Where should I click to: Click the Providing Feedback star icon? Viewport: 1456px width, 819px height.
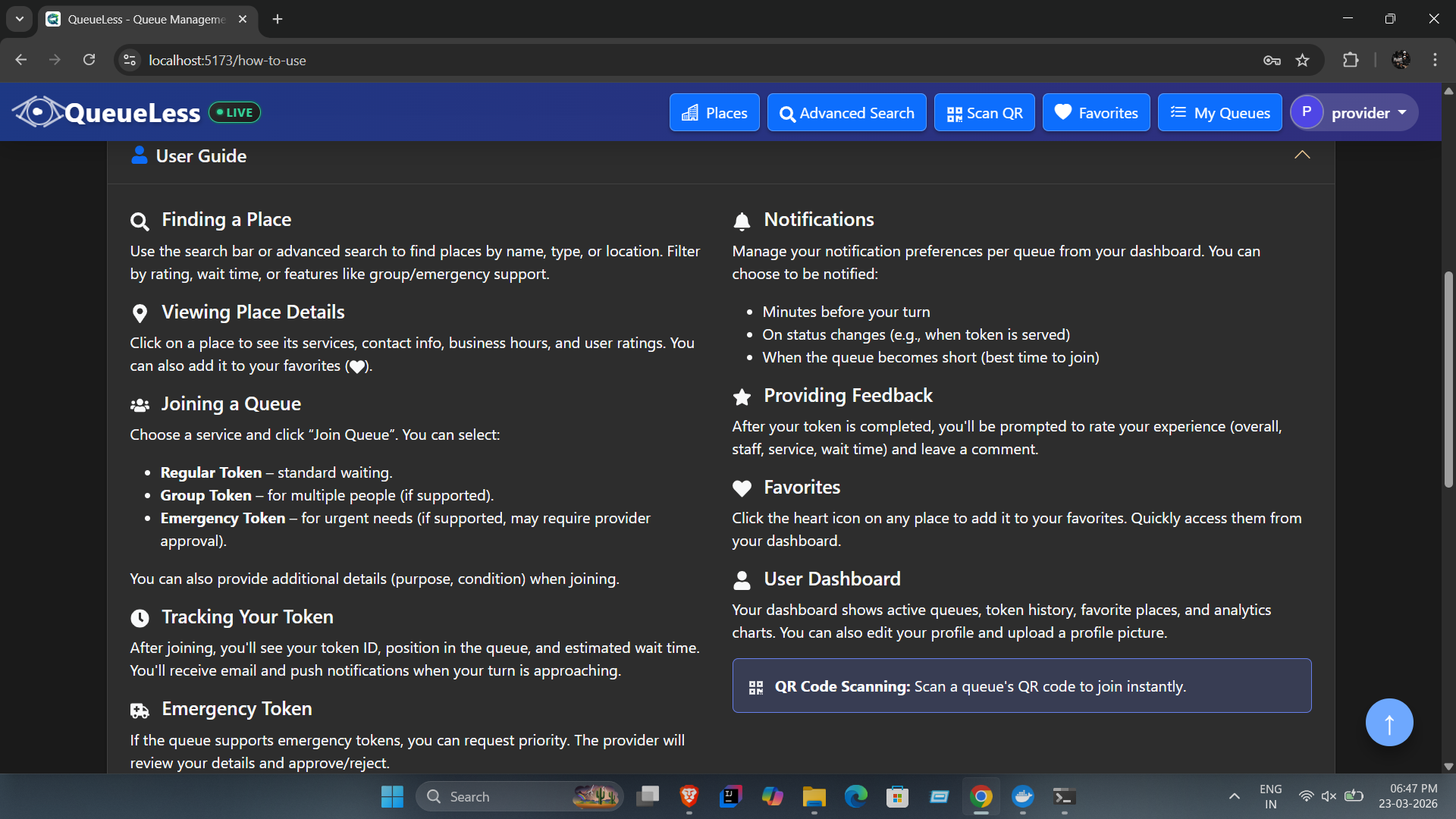point(742,397)
